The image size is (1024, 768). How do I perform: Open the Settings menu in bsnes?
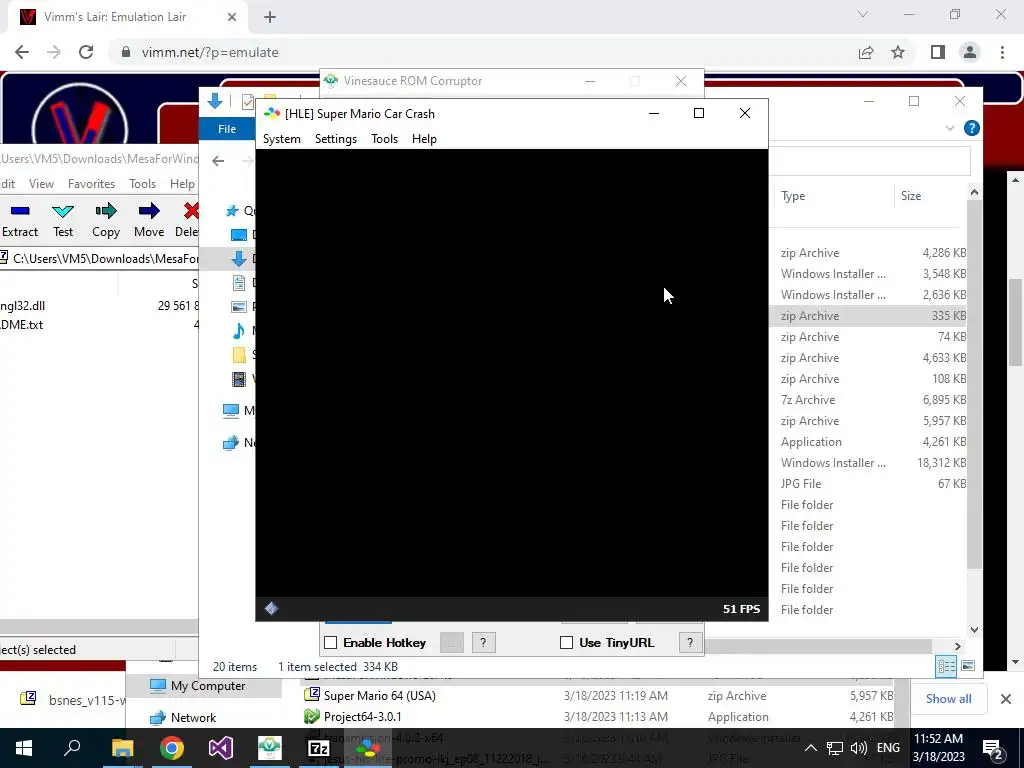coord(336,138)
